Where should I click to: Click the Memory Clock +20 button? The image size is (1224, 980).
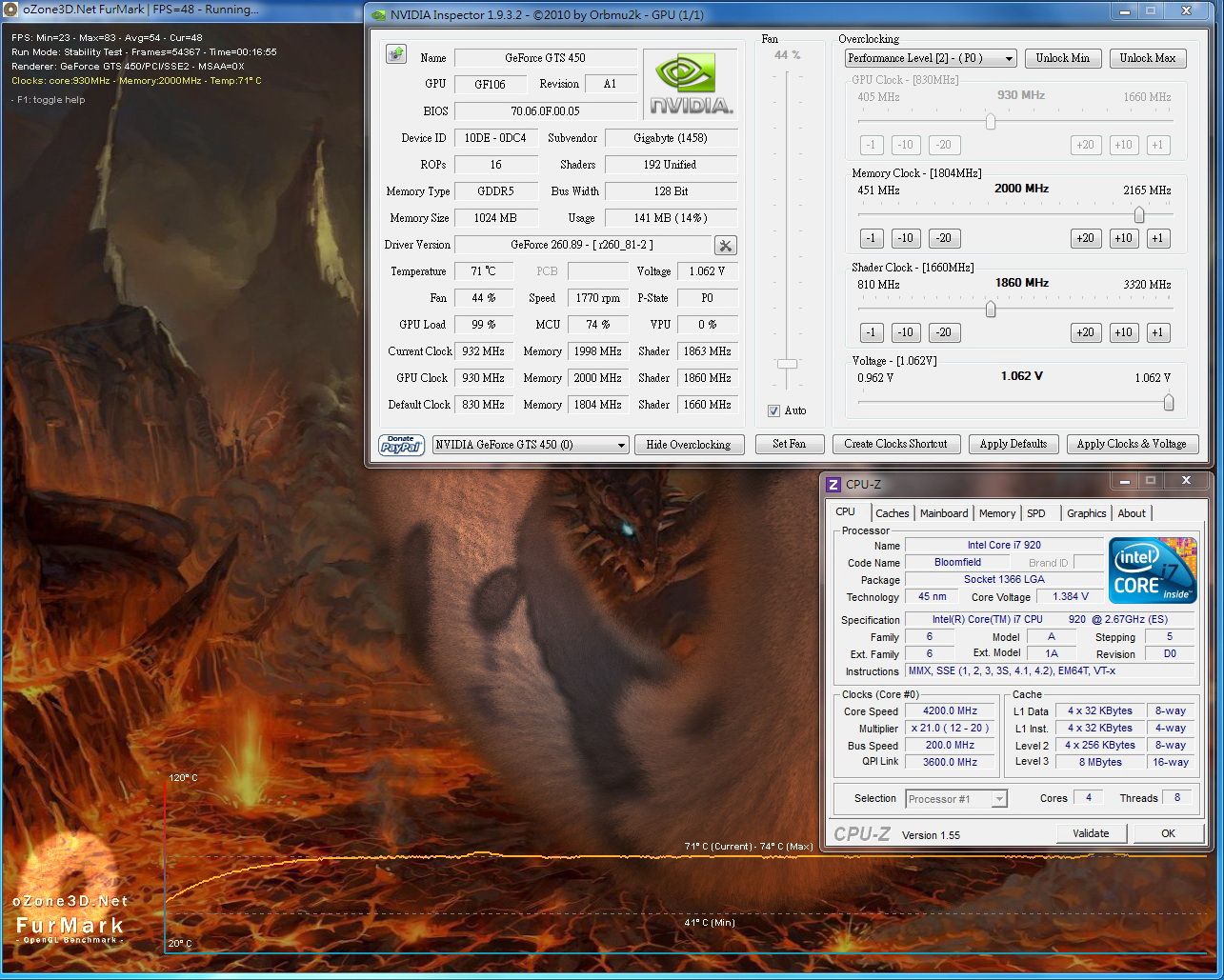1085,238
